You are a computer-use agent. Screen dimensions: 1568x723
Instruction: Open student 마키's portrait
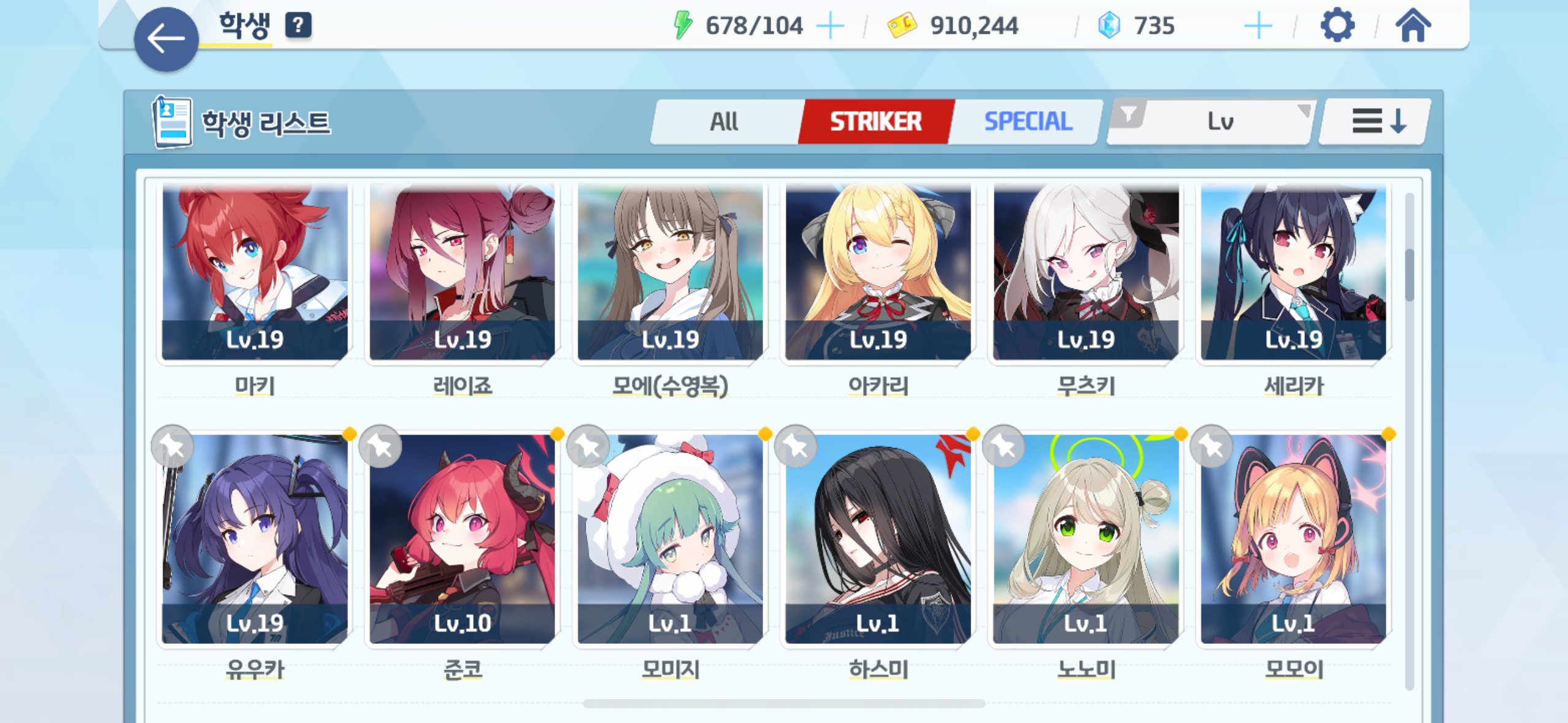pos(255,272)
